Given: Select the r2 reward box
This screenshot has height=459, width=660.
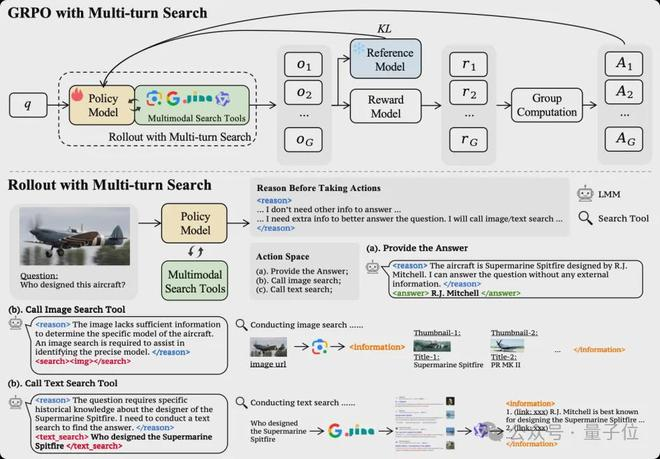Looking at the screenshot, I should tap(468, 92).
